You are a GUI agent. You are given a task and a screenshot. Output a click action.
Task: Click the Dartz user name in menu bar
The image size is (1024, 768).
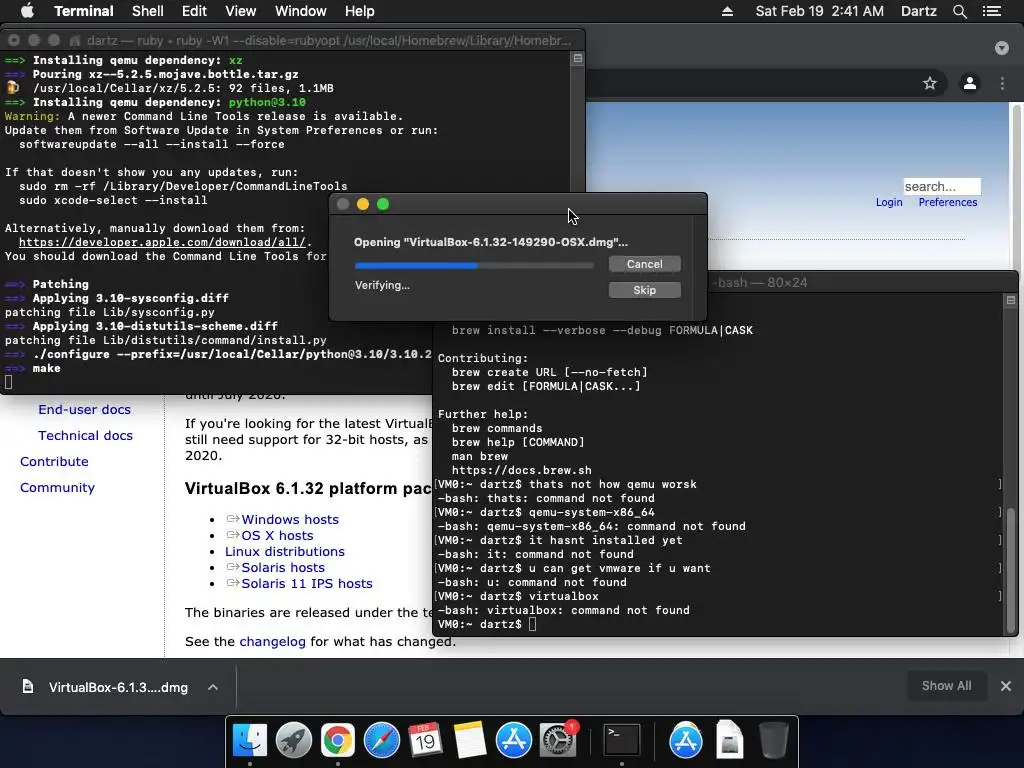pyautogui.click(x=918, y=11)
